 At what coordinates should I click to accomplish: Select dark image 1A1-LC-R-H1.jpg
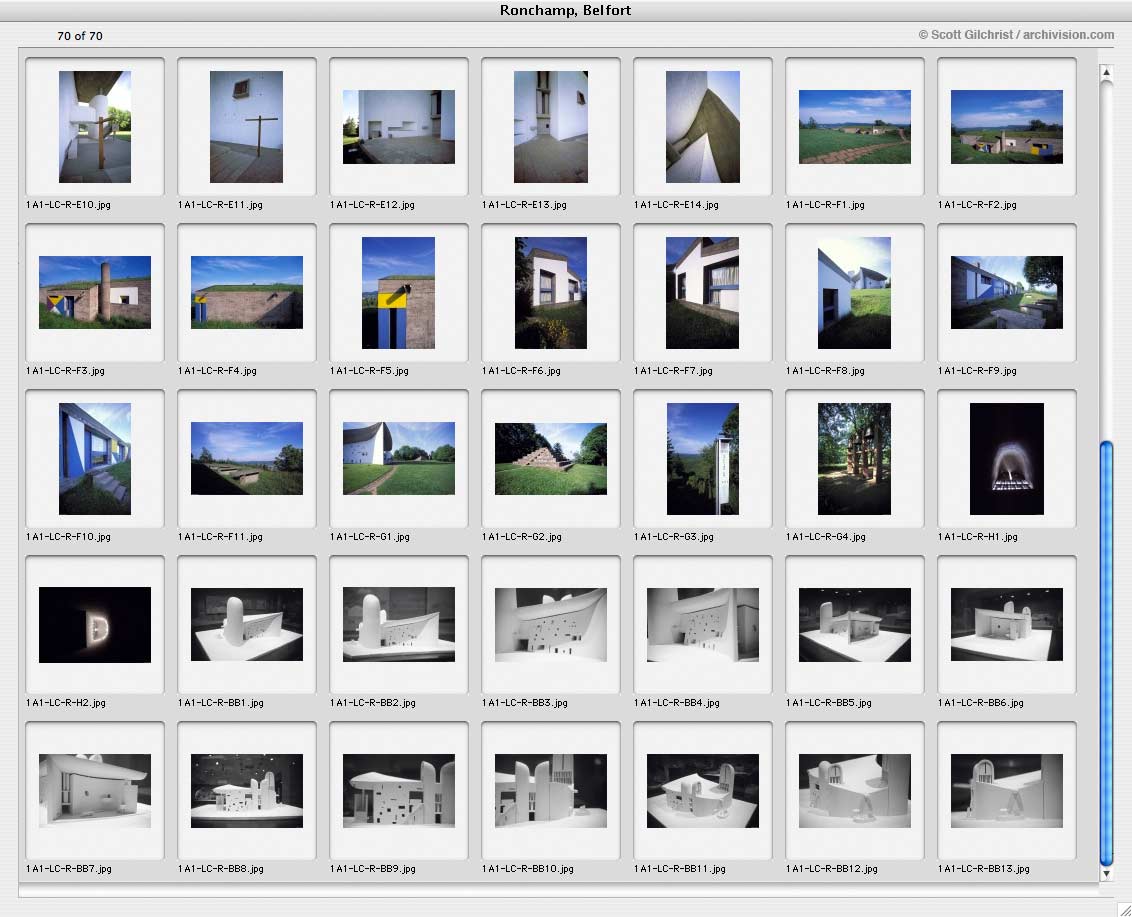click(x=1006, y=458)
